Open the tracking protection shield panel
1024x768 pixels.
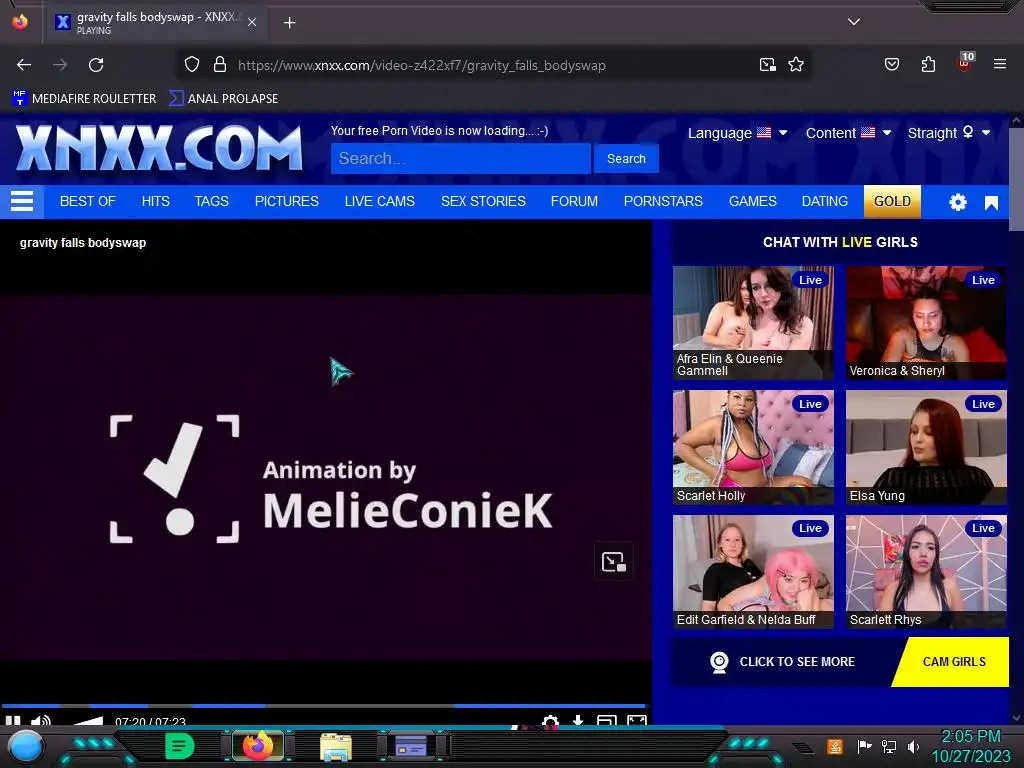click(191, 65)
